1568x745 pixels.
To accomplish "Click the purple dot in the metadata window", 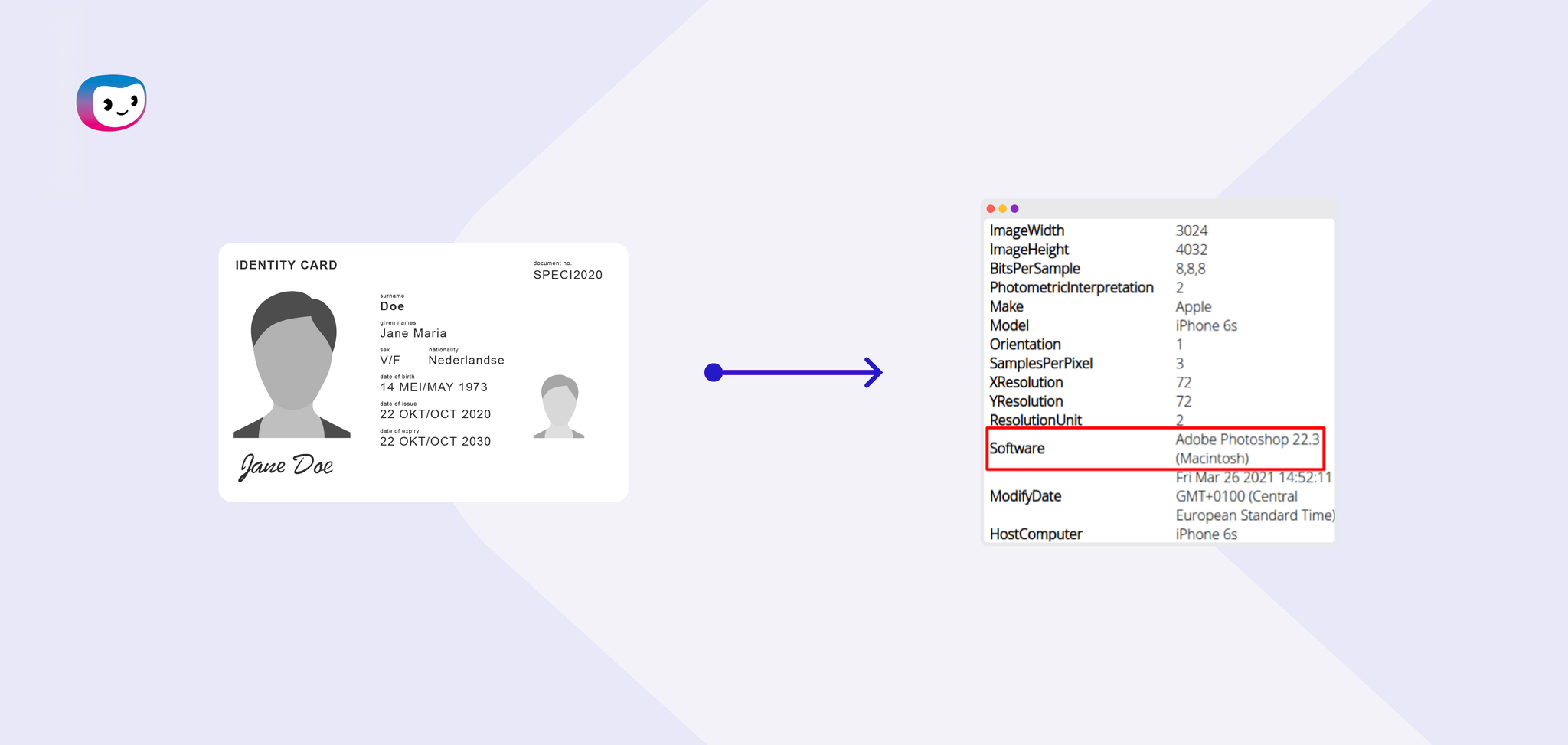I will point(1014,209).
